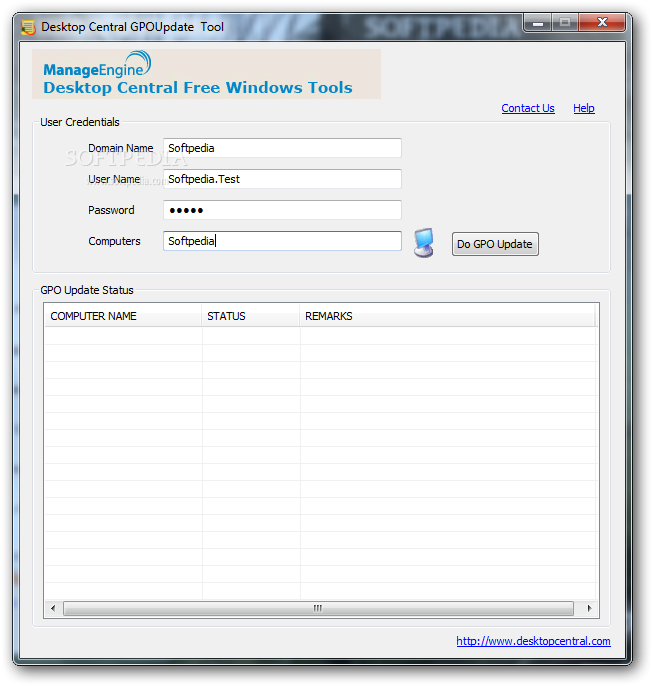Click the horizontal scrollbar left arrow
Screen dimensions: 653x686
53,608
